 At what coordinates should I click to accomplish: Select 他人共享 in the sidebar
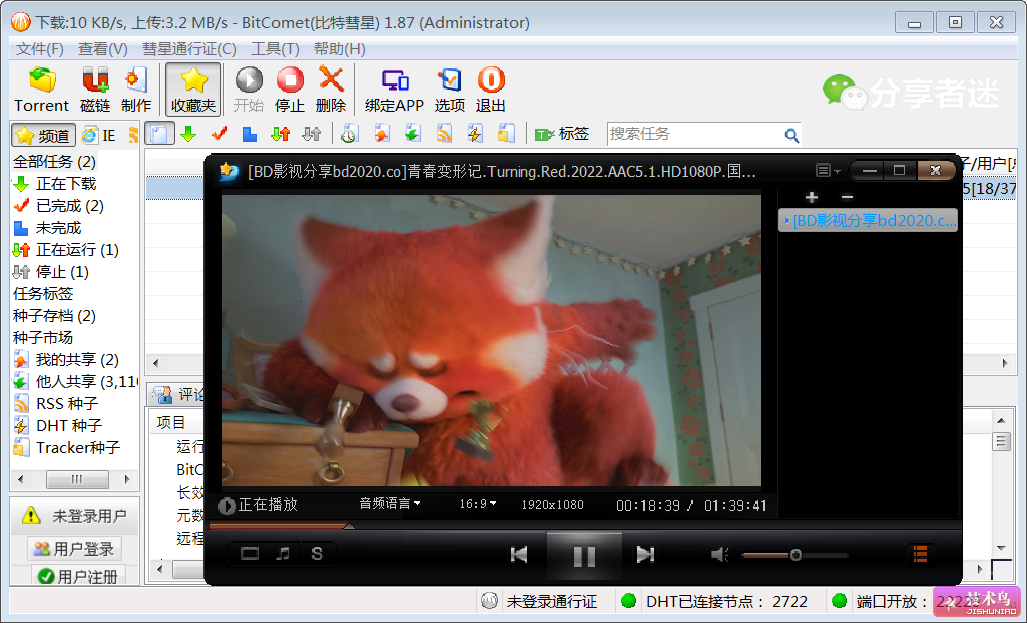click(75, 381)
